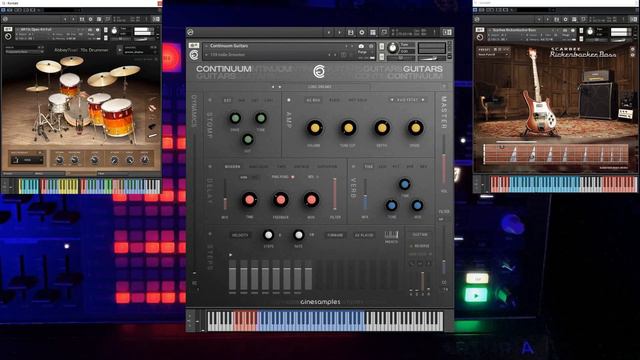The height and width of the screenshot is (360, 640).
Task: Click the settings gear in Rickenbacker Kontakt toolbar
Action: click(x=565, y=19)
